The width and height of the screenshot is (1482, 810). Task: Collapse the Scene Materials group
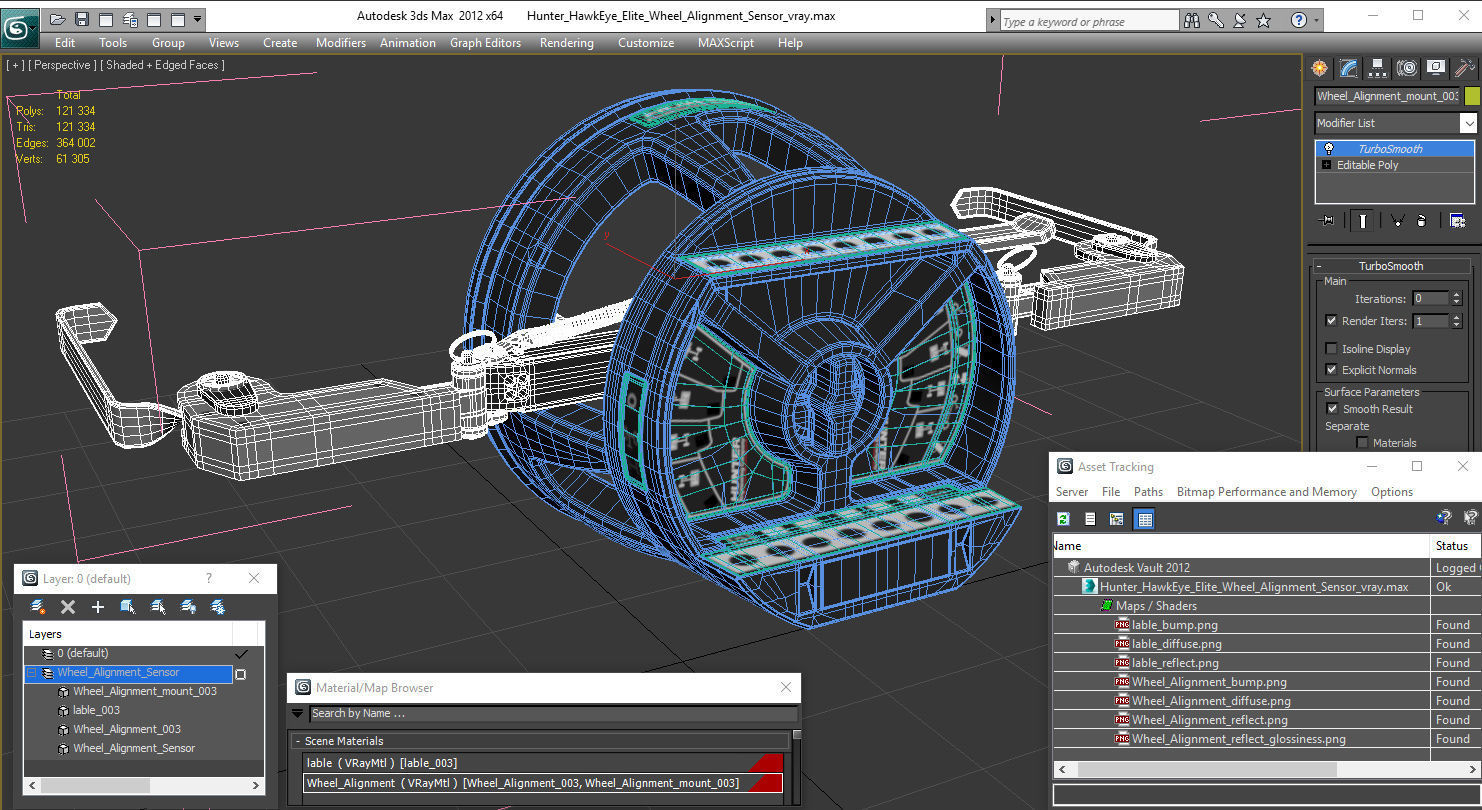pos(298,741)
